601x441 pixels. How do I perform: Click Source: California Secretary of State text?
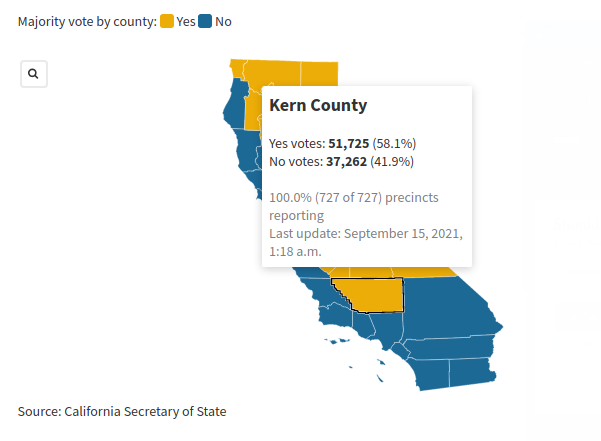[x=122, y=411]
